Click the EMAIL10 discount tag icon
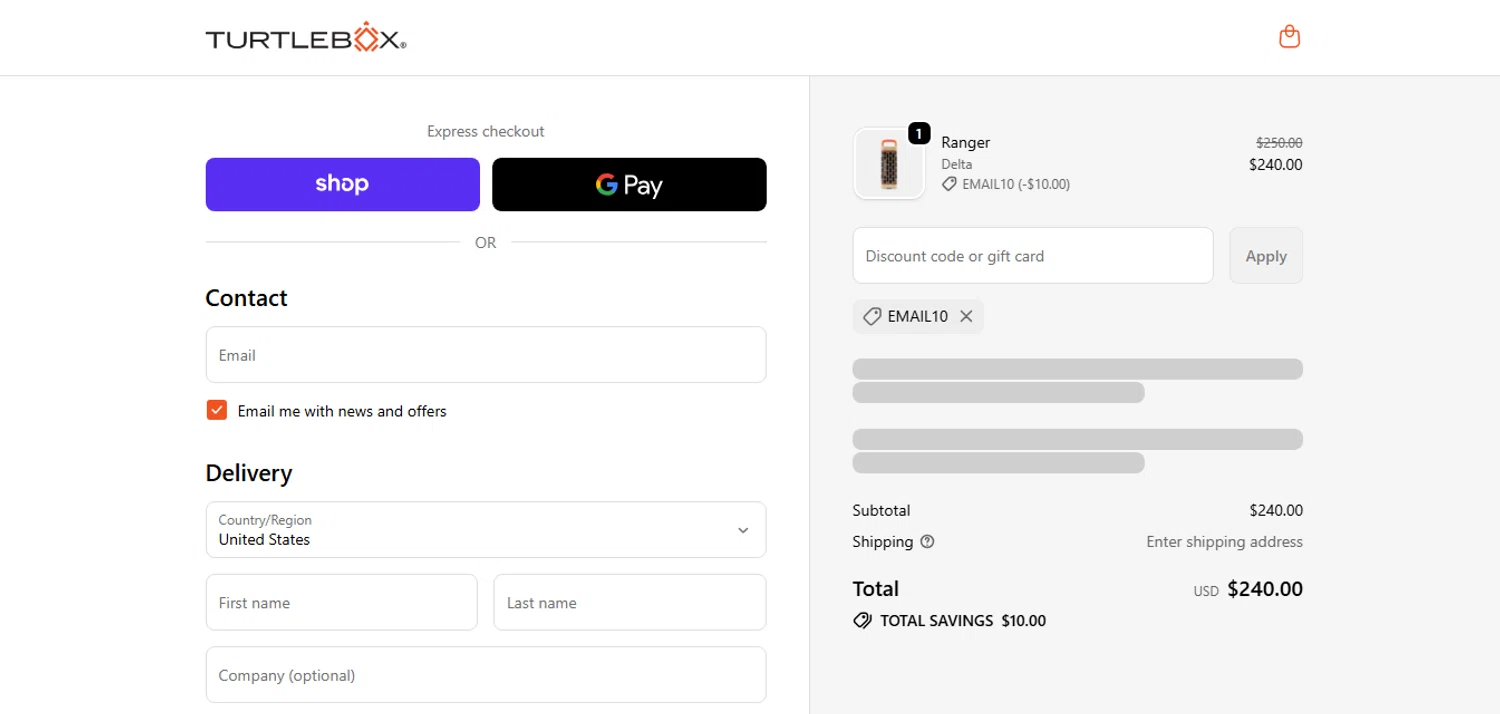This screenshot has height=714, width=1500. click(871, 316)
